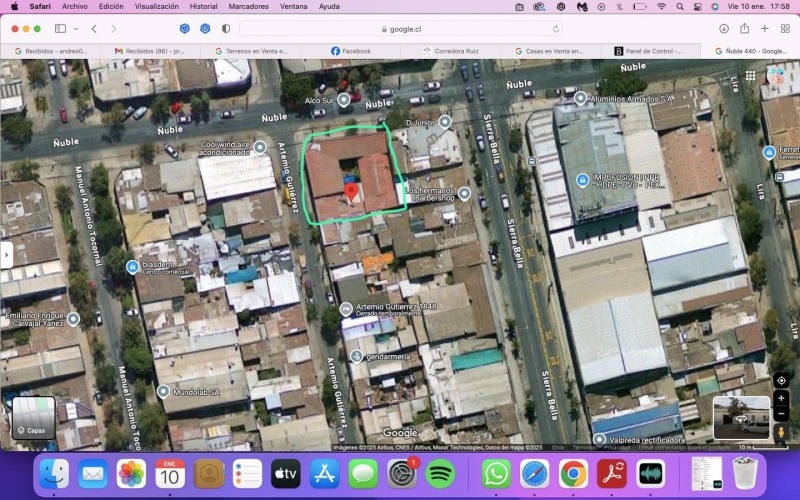
Task: Select Emiliano Enrique Carvajal Yanez marker
Action: tap(73, 319)
